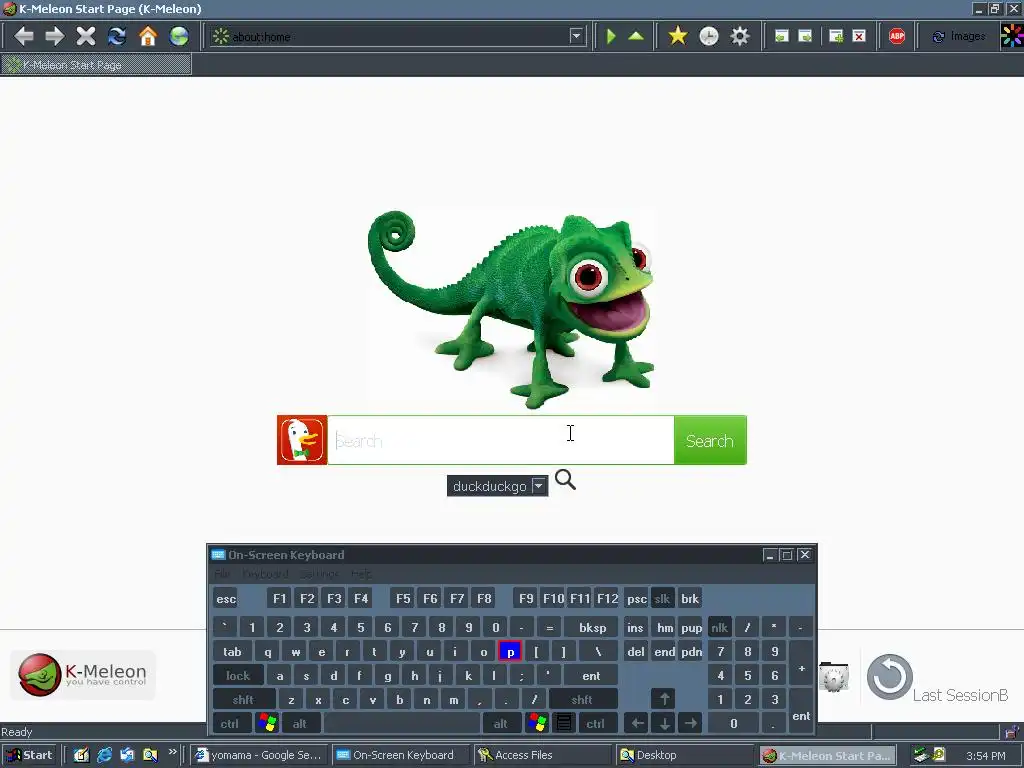Toggle the left shft key
Image resolution: width=1024 pixels, height=768 pixels.
244,699
